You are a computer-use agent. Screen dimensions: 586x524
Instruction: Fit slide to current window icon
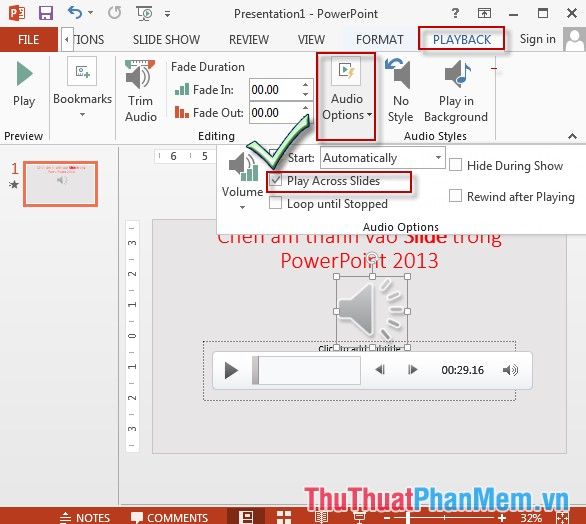[562, 518]
